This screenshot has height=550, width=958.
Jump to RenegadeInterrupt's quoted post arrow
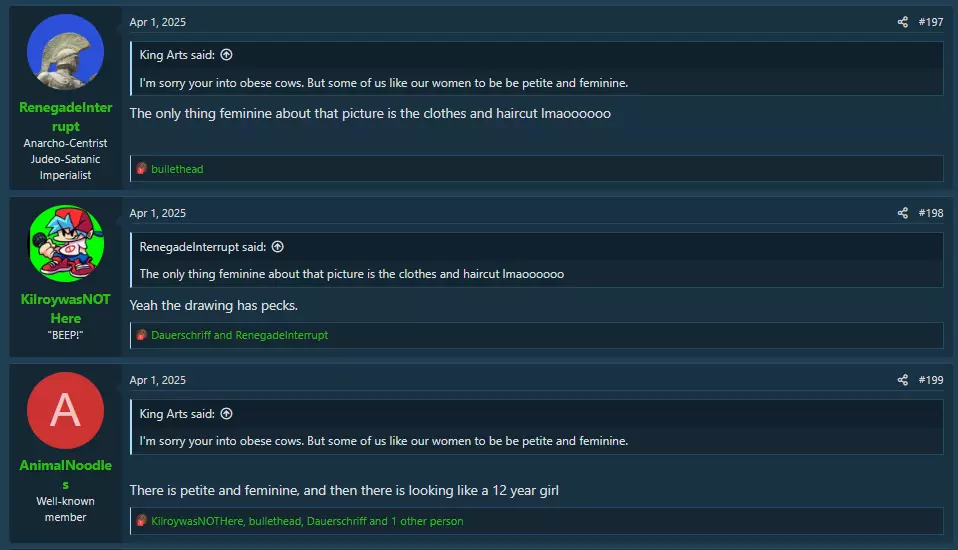pos(277,247)
